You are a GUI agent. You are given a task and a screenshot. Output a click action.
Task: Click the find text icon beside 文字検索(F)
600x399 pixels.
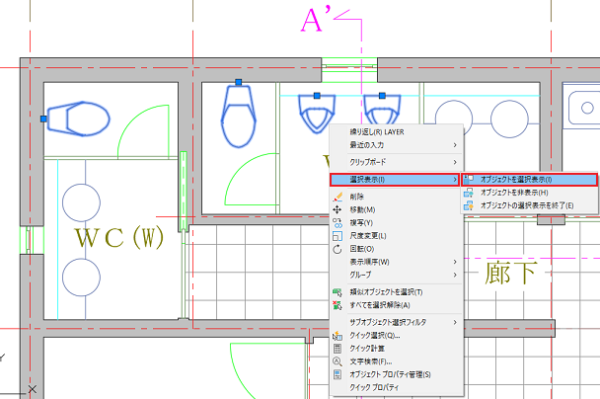pos(337,362)
